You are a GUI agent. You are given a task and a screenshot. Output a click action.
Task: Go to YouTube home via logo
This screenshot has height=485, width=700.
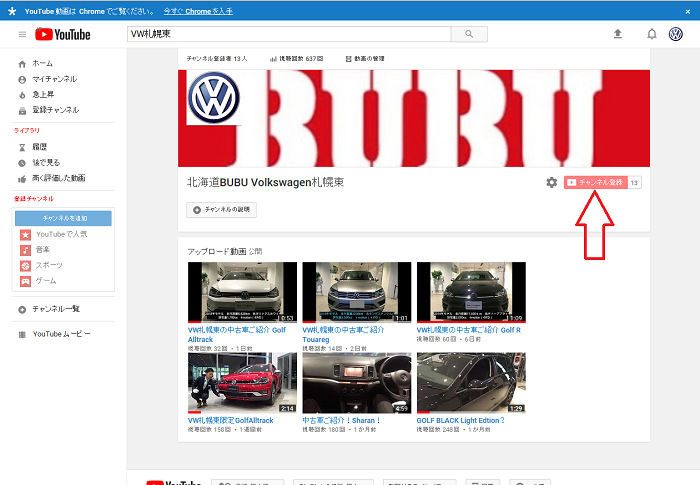tap(62, 34)
